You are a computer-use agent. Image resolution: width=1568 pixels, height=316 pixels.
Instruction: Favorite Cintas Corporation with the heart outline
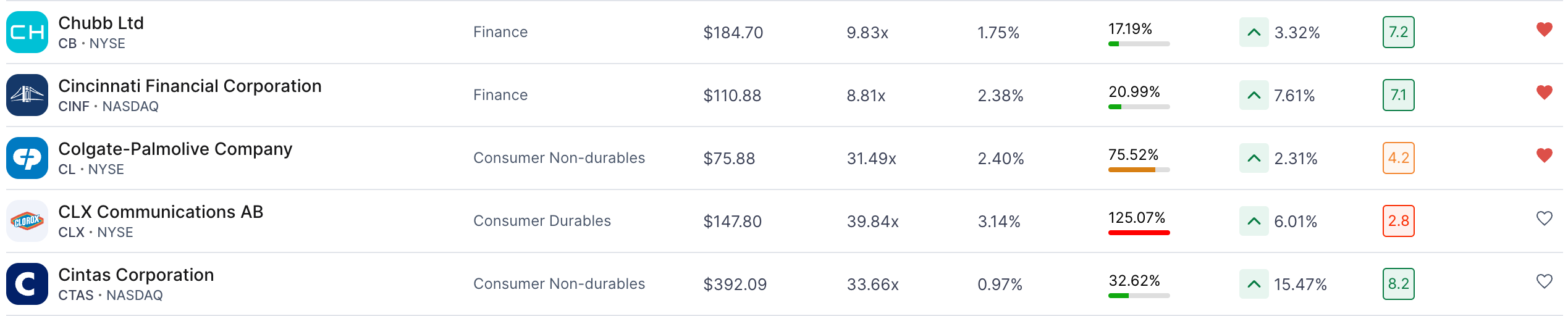click(1545, 281)
